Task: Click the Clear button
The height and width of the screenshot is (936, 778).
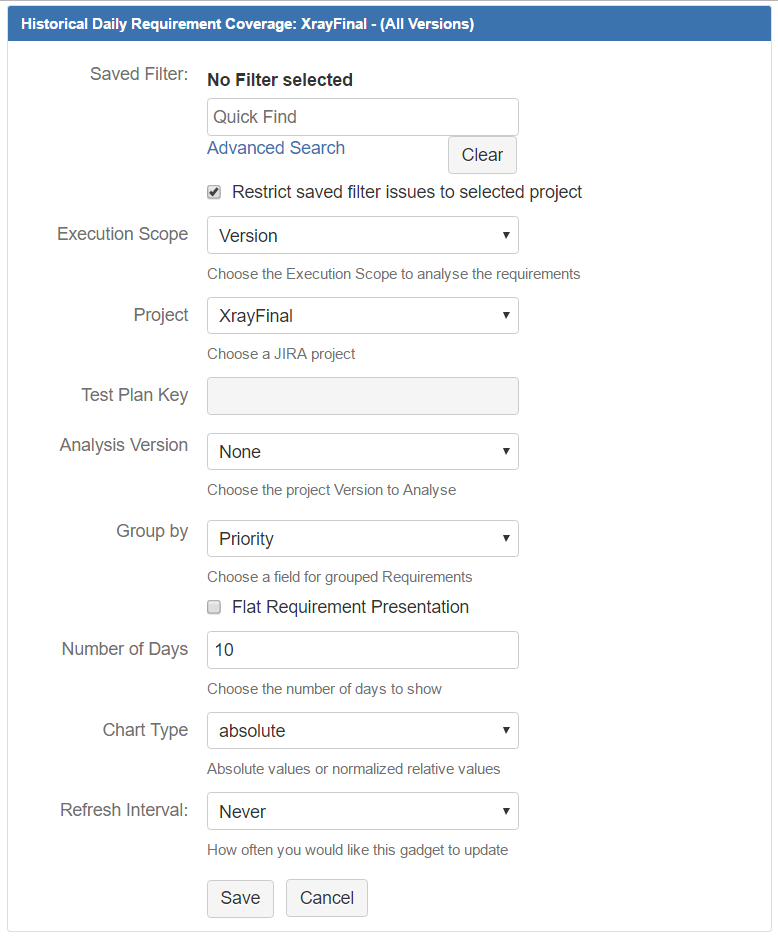Action: tap(482, 155)
